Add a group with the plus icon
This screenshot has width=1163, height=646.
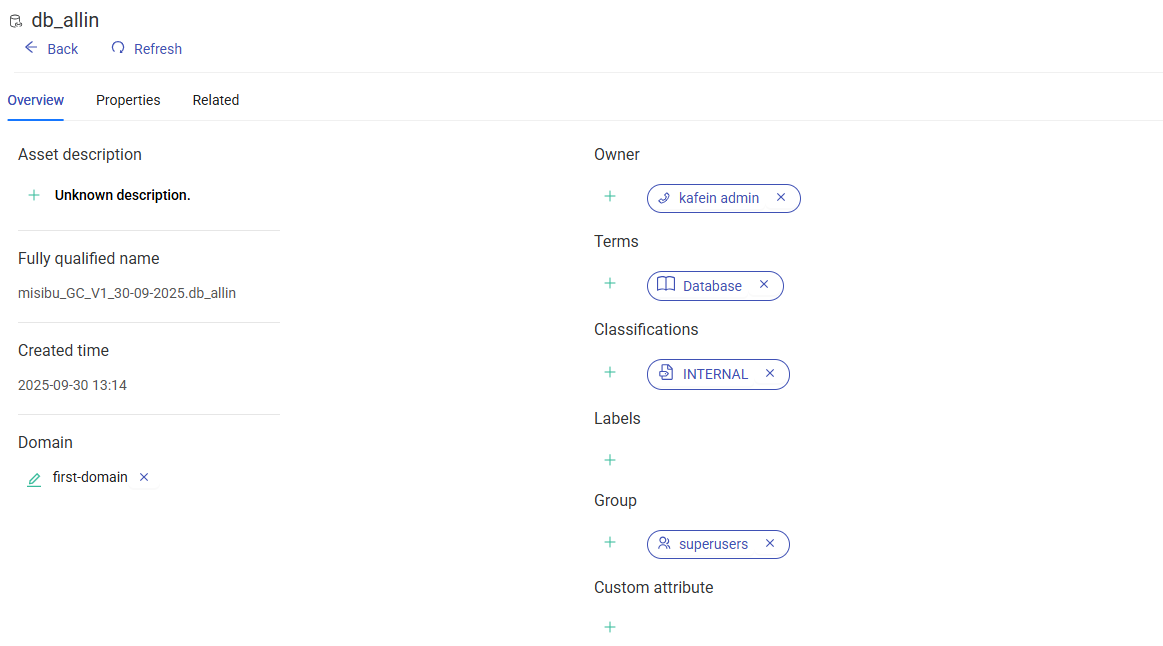pyautogui.click(x=610, y=542)
